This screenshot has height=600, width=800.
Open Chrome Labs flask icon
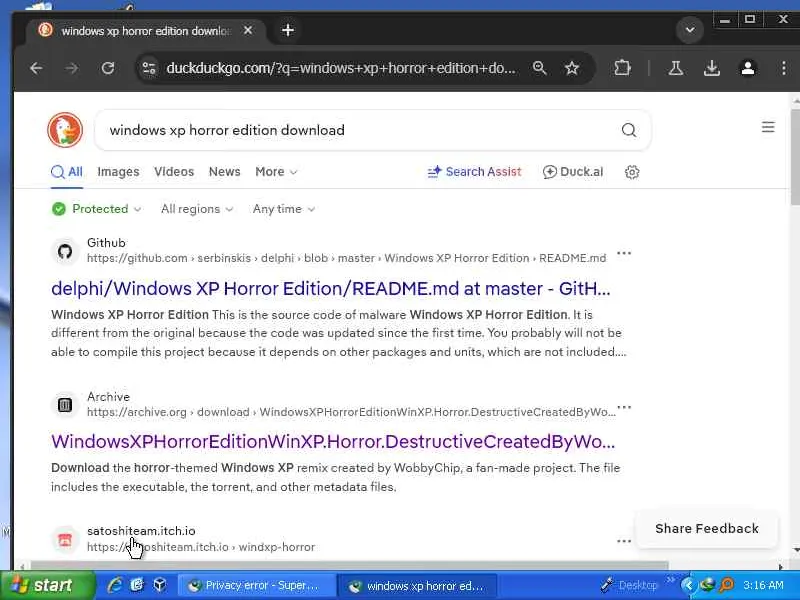(x=676, y=68)
